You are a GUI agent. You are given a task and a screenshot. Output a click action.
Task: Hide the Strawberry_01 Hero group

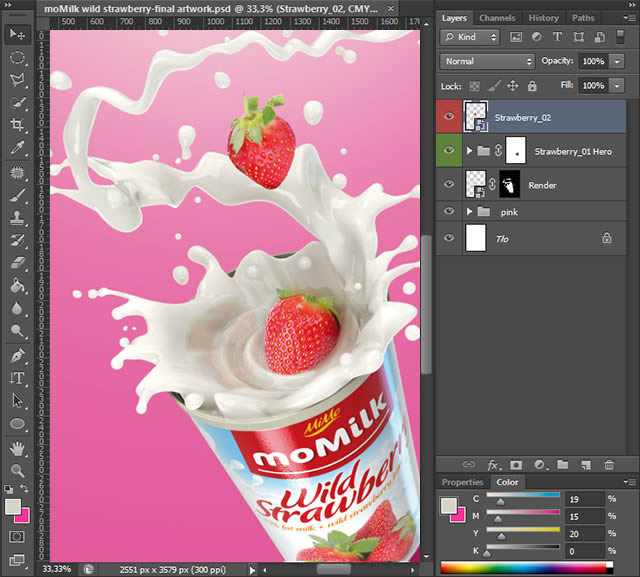tap(449, 150)
